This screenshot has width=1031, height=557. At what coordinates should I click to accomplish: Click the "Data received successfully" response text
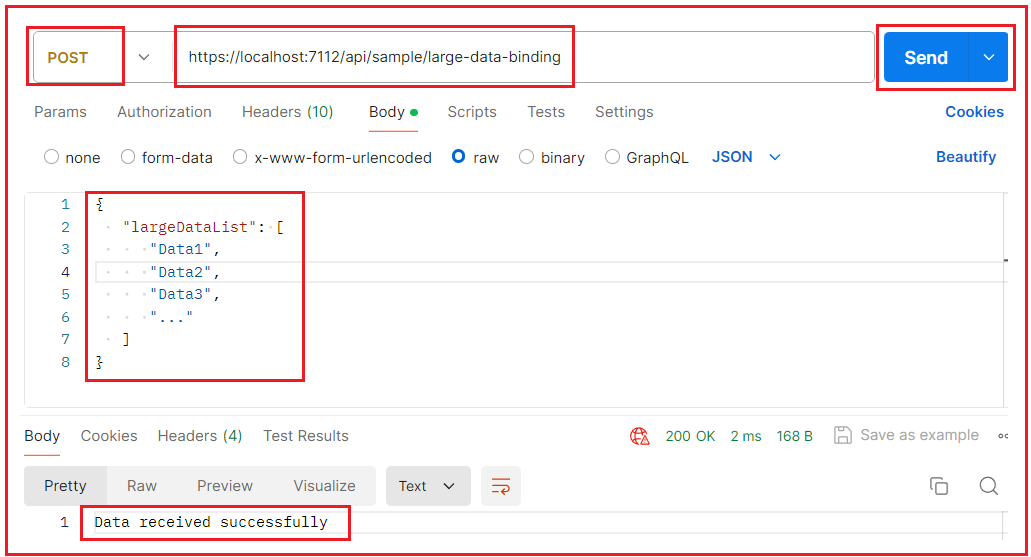(211, 522)
